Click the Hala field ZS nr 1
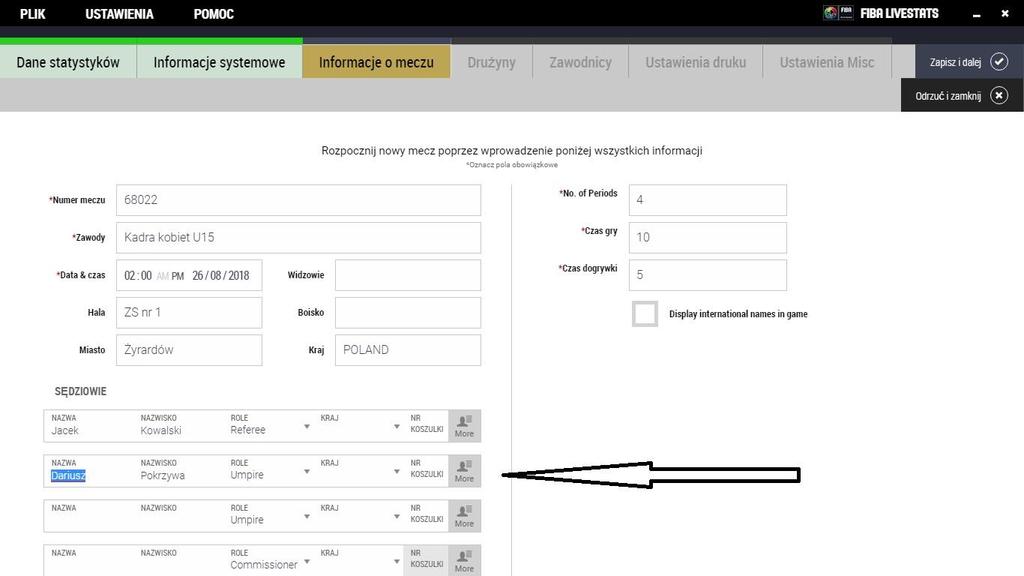The height and width of the screenshot is (576, 1024). pyautogui.click(x=189, y=313)
